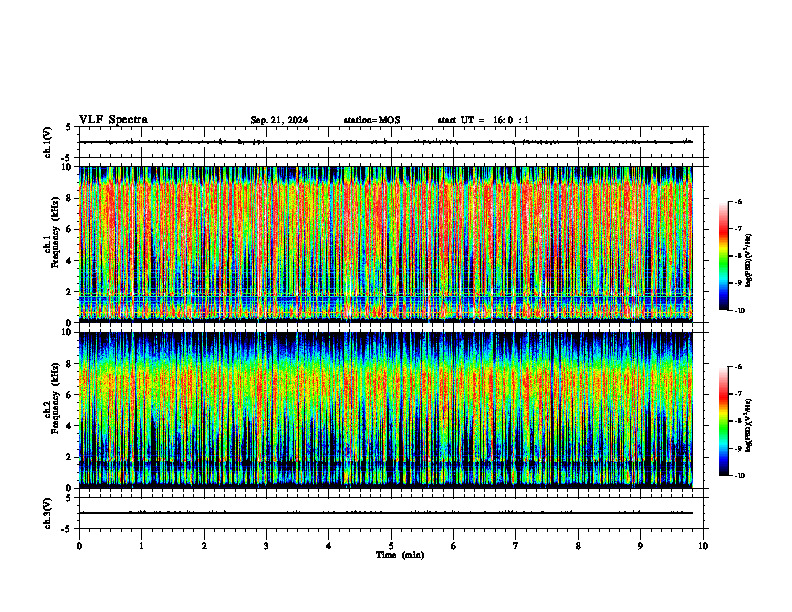Click the ch.3 voltage waveform trace
The height and width of the screenshot is (612, 792).
386,513
